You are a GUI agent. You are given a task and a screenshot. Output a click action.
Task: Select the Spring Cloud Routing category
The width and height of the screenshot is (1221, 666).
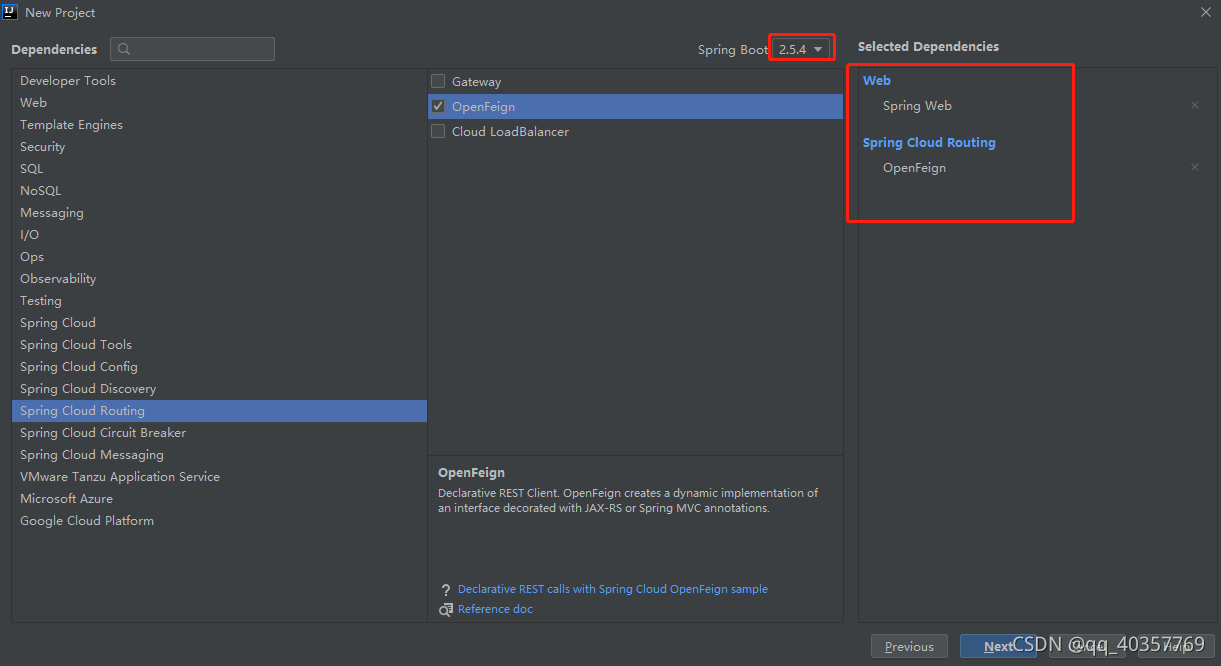[219, 411]
